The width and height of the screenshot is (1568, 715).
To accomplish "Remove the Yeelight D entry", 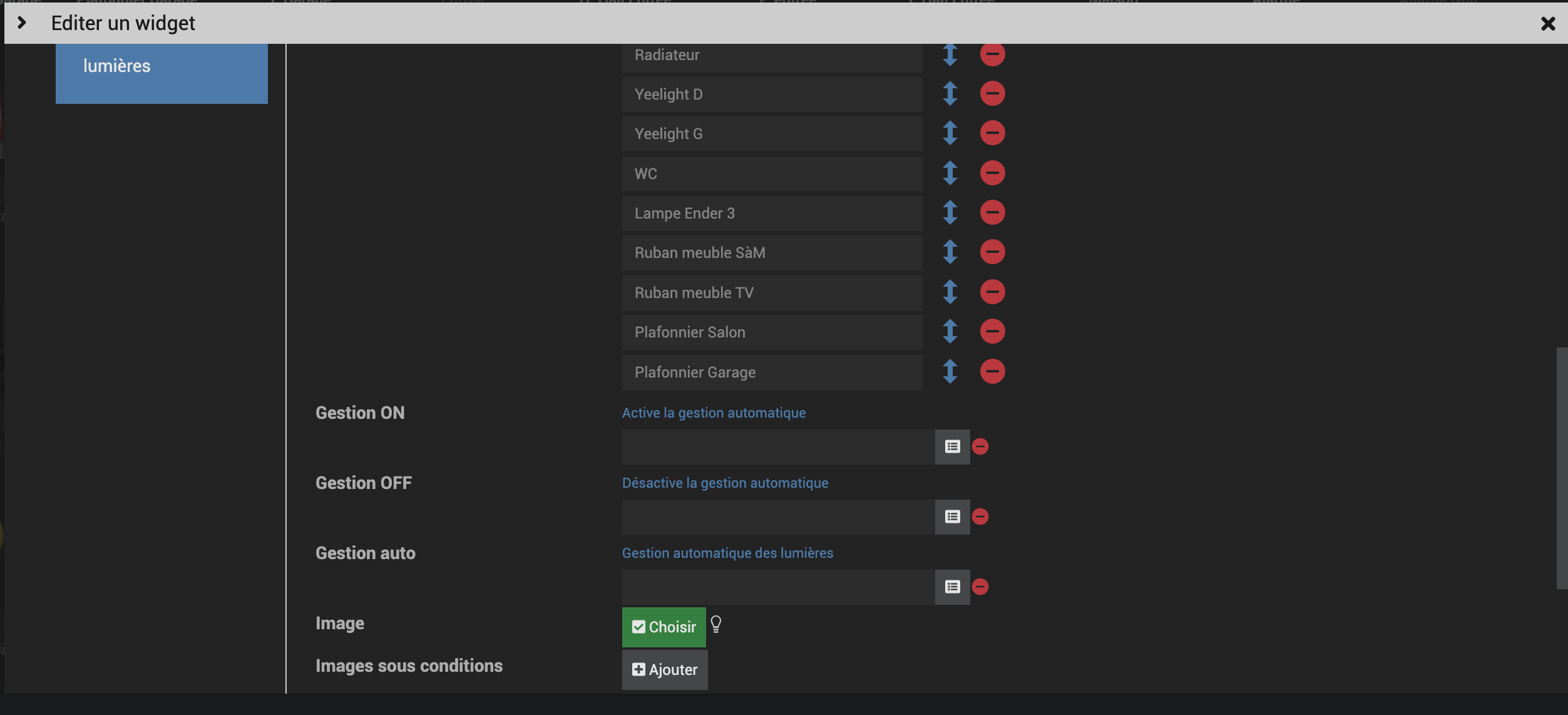I will pos(992,94).
